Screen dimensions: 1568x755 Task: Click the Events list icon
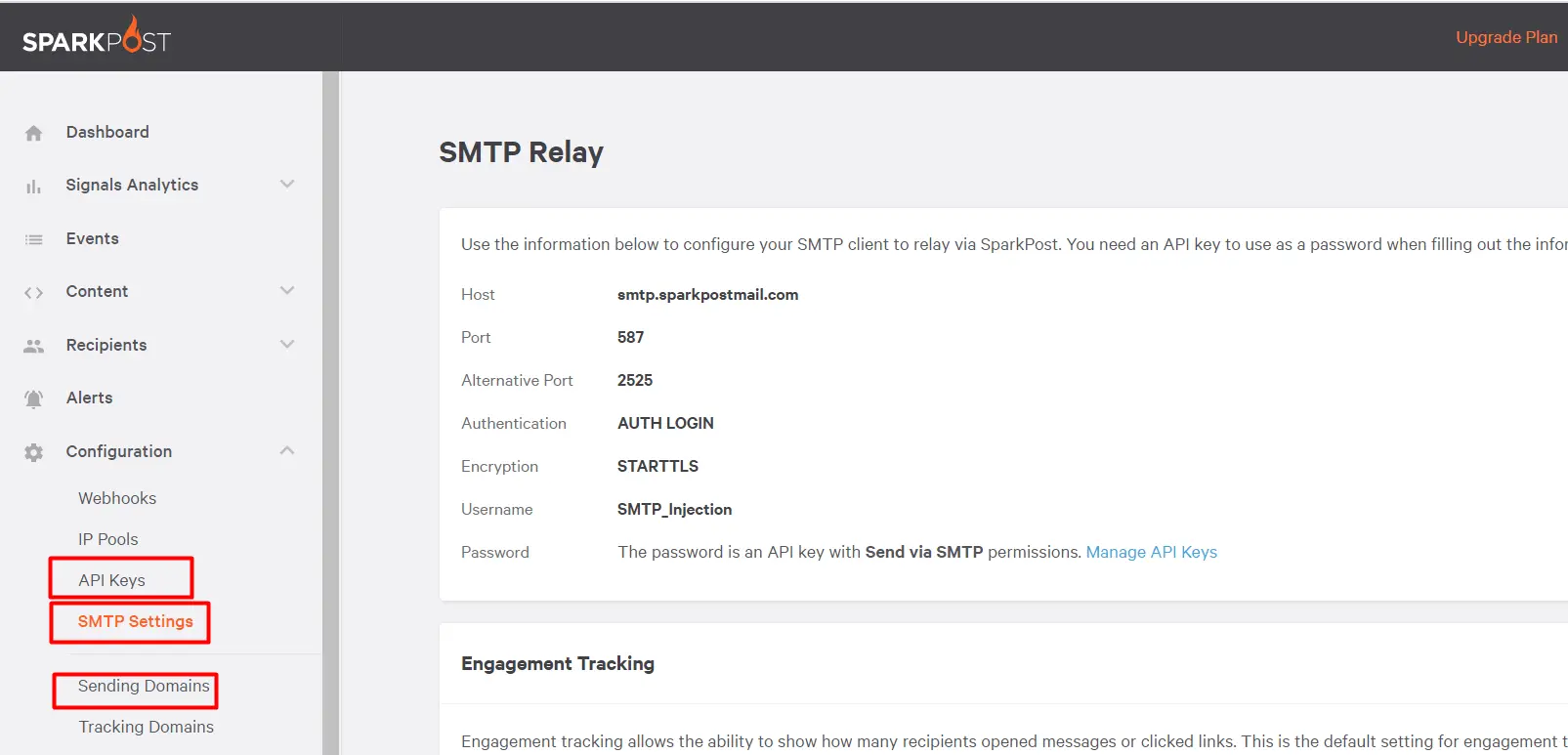tap(34, 239)
